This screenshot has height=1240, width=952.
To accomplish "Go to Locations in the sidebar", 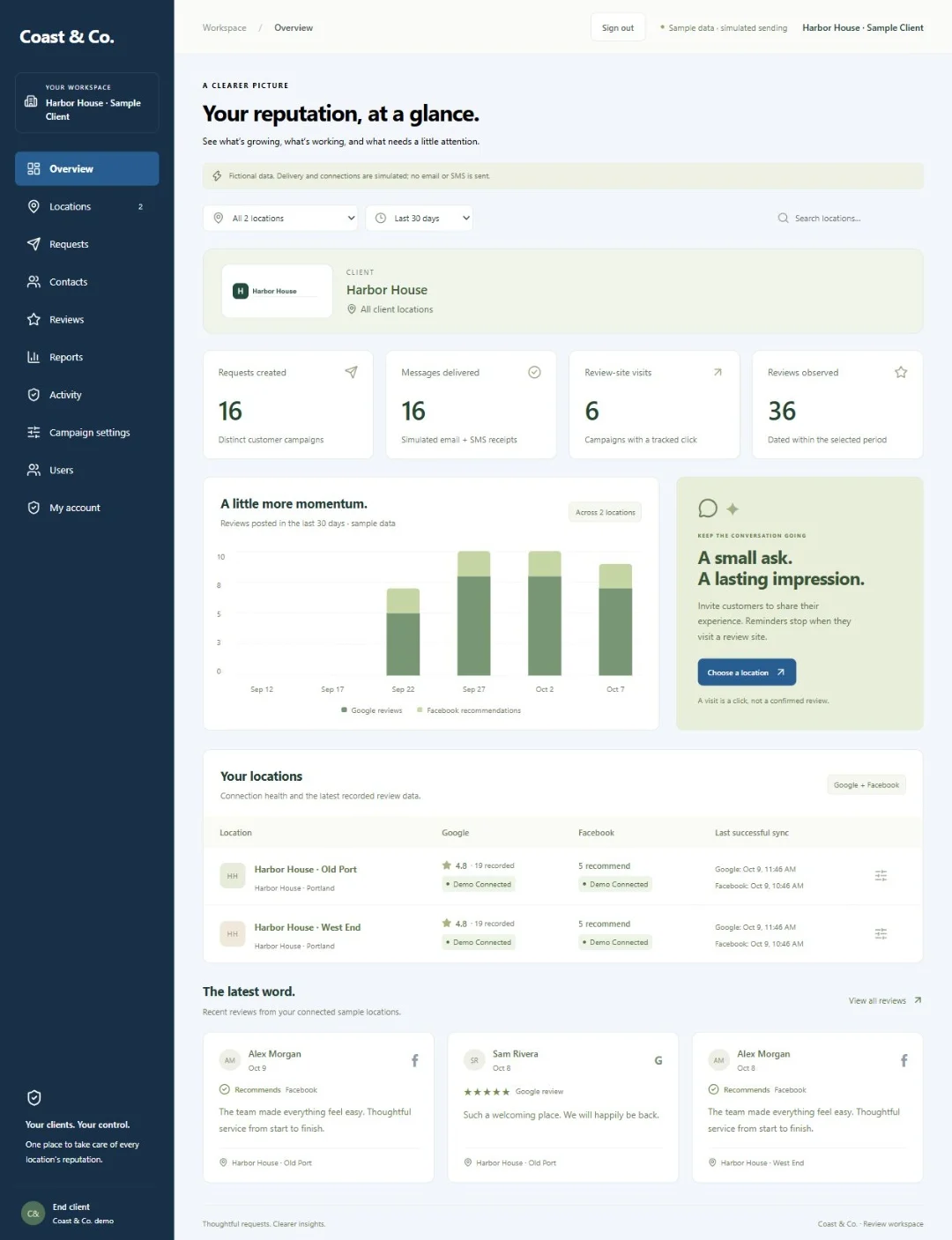I will point(86,206).
